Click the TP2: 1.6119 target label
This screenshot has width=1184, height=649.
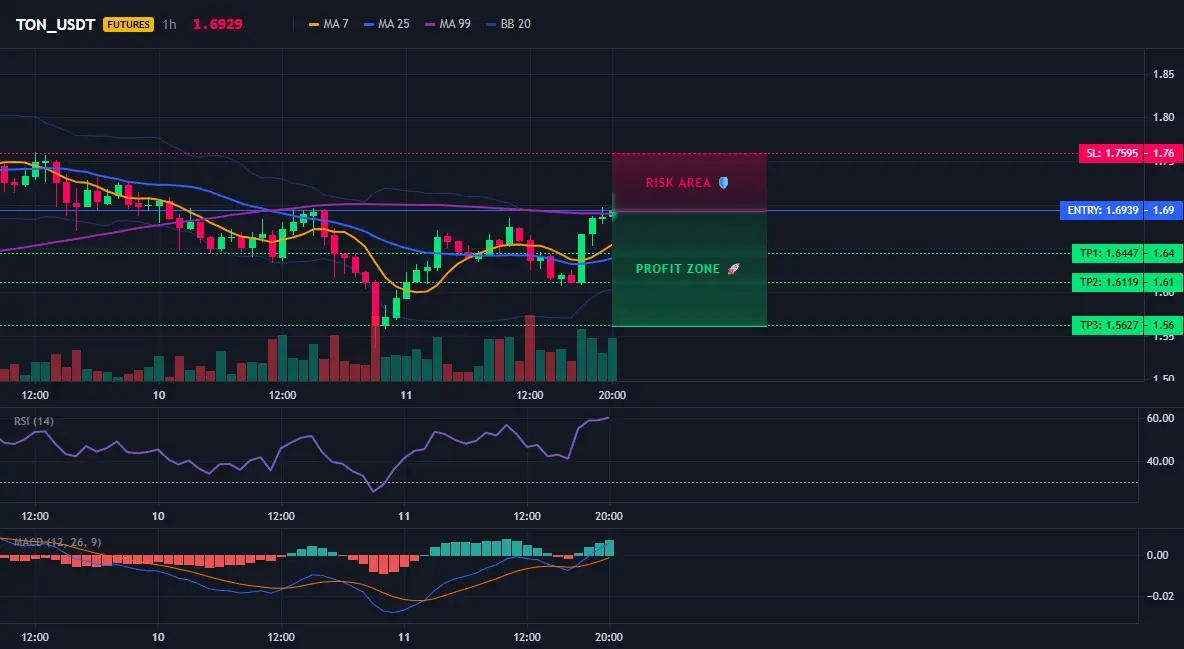pyautogui.click(x=1108, y=283)
